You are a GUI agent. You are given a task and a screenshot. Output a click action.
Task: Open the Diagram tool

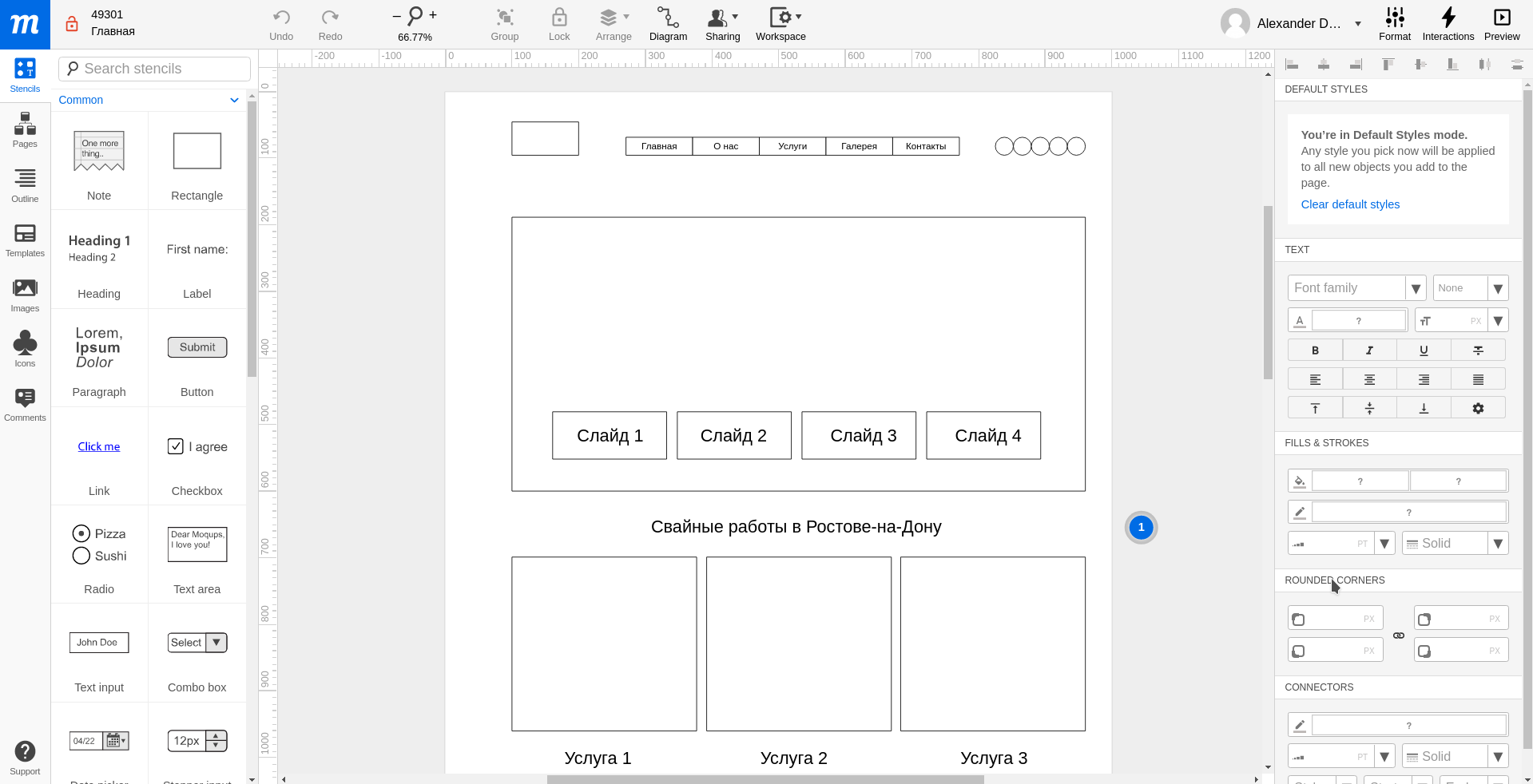[x=668, y=25]
